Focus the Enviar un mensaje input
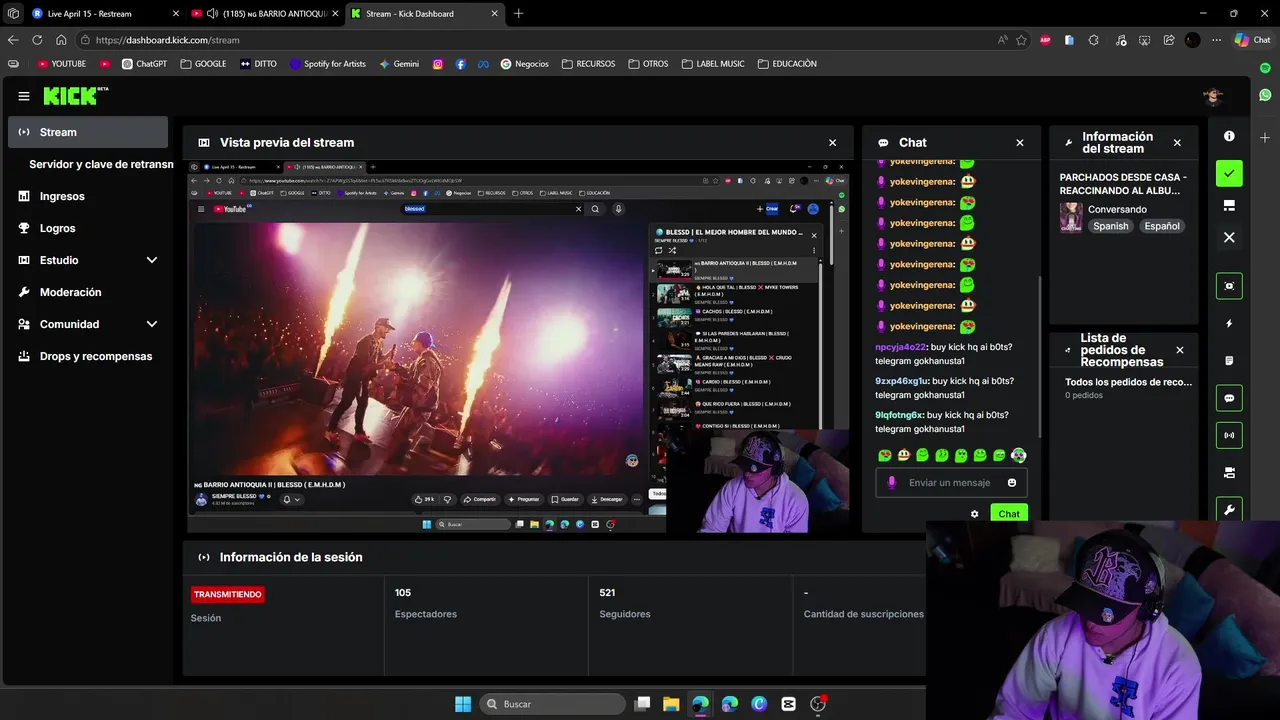 point(950,483)
